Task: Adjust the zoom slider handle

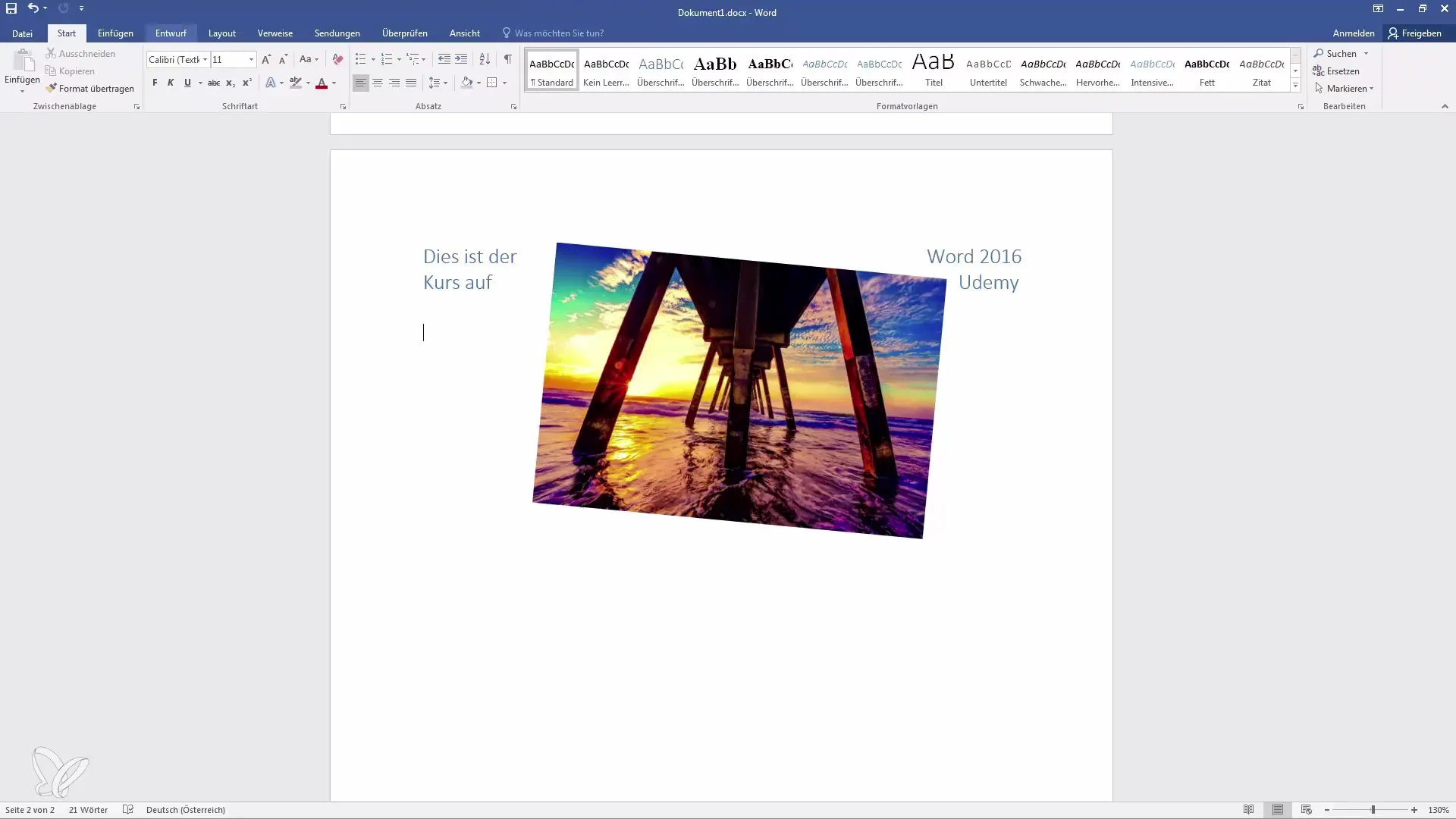Action: pos(1373,810)
